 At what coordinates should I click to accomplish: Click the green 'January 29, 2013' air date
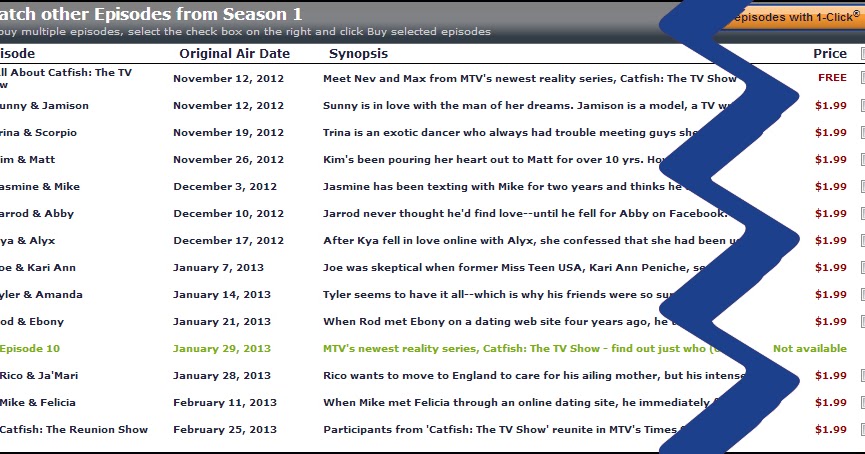[x=222, y=349]
